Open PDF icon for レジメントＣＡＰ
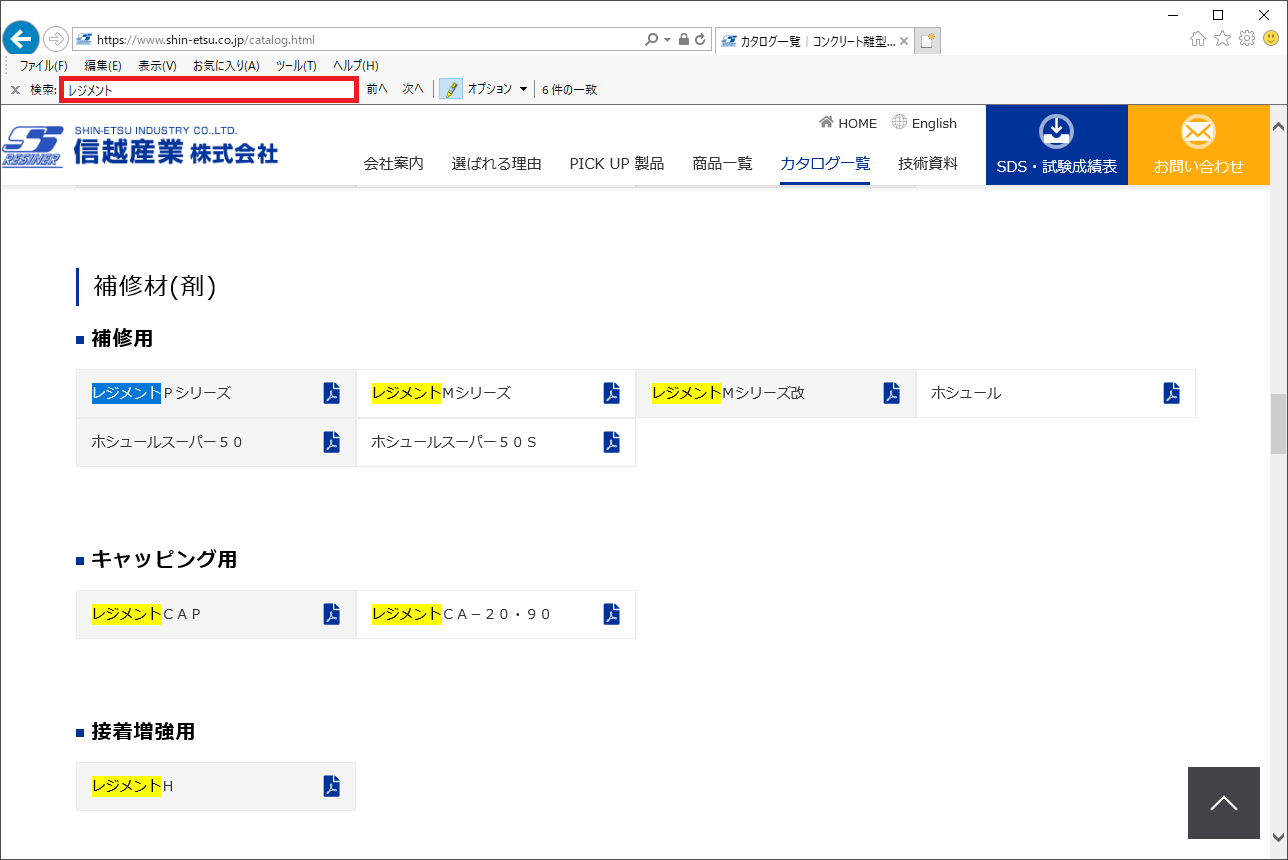The width and height of the screenshot is (1288, 860). [332, 614]
